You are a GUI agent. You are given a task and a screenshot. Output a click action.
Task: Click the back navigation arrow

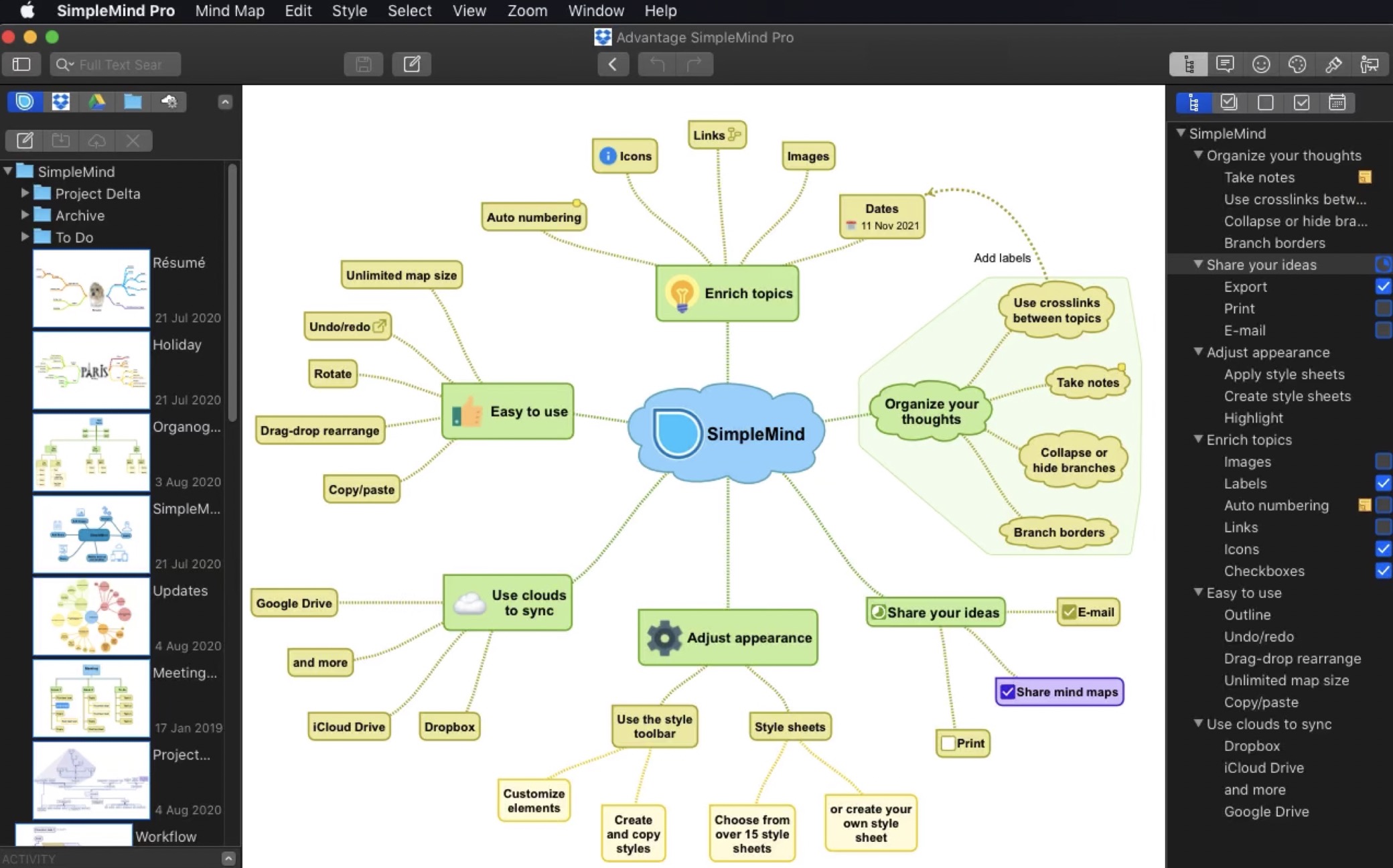[612, 64]
